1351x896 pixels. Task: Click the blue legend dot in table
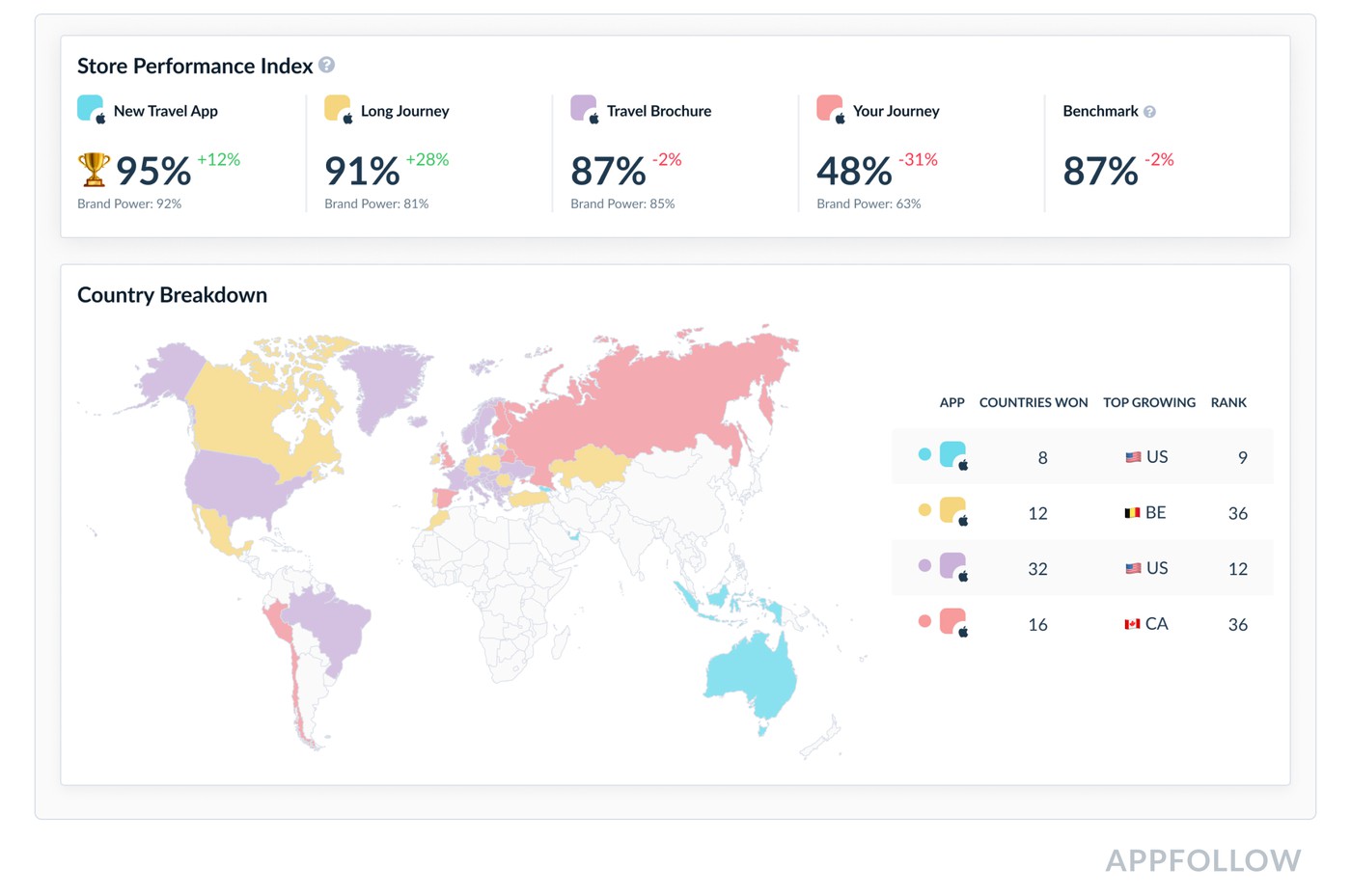pyautogui.click(x=924, y=454)
